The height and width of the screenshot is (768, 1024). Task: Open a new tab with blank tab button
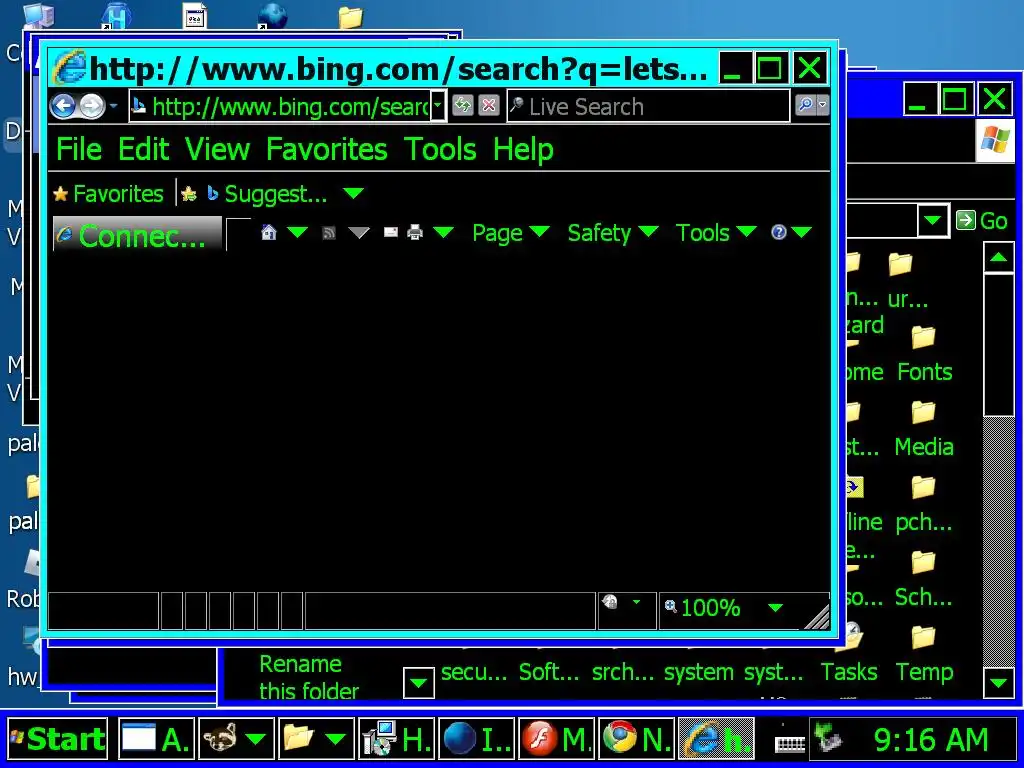[238, 235]
